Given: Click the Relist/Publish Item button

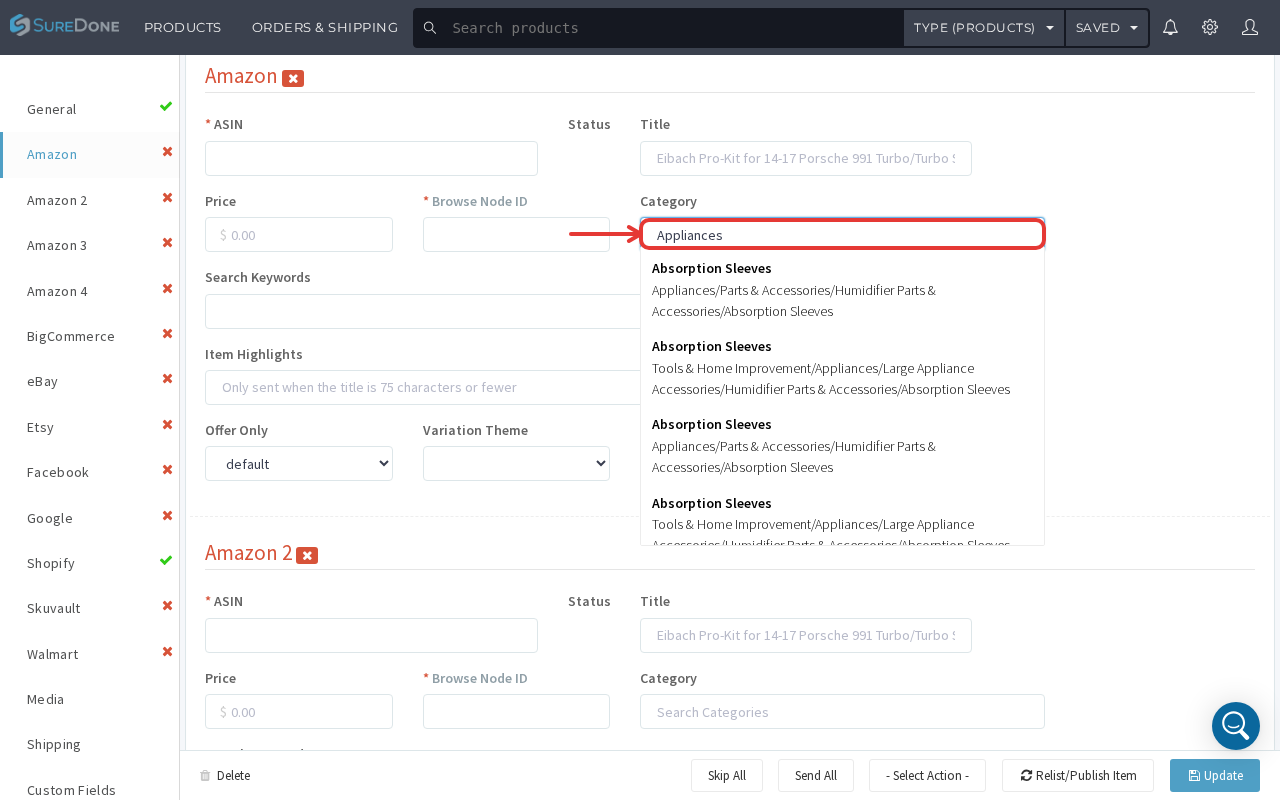Looking at the screenshot, I should tap(1078, 776).
